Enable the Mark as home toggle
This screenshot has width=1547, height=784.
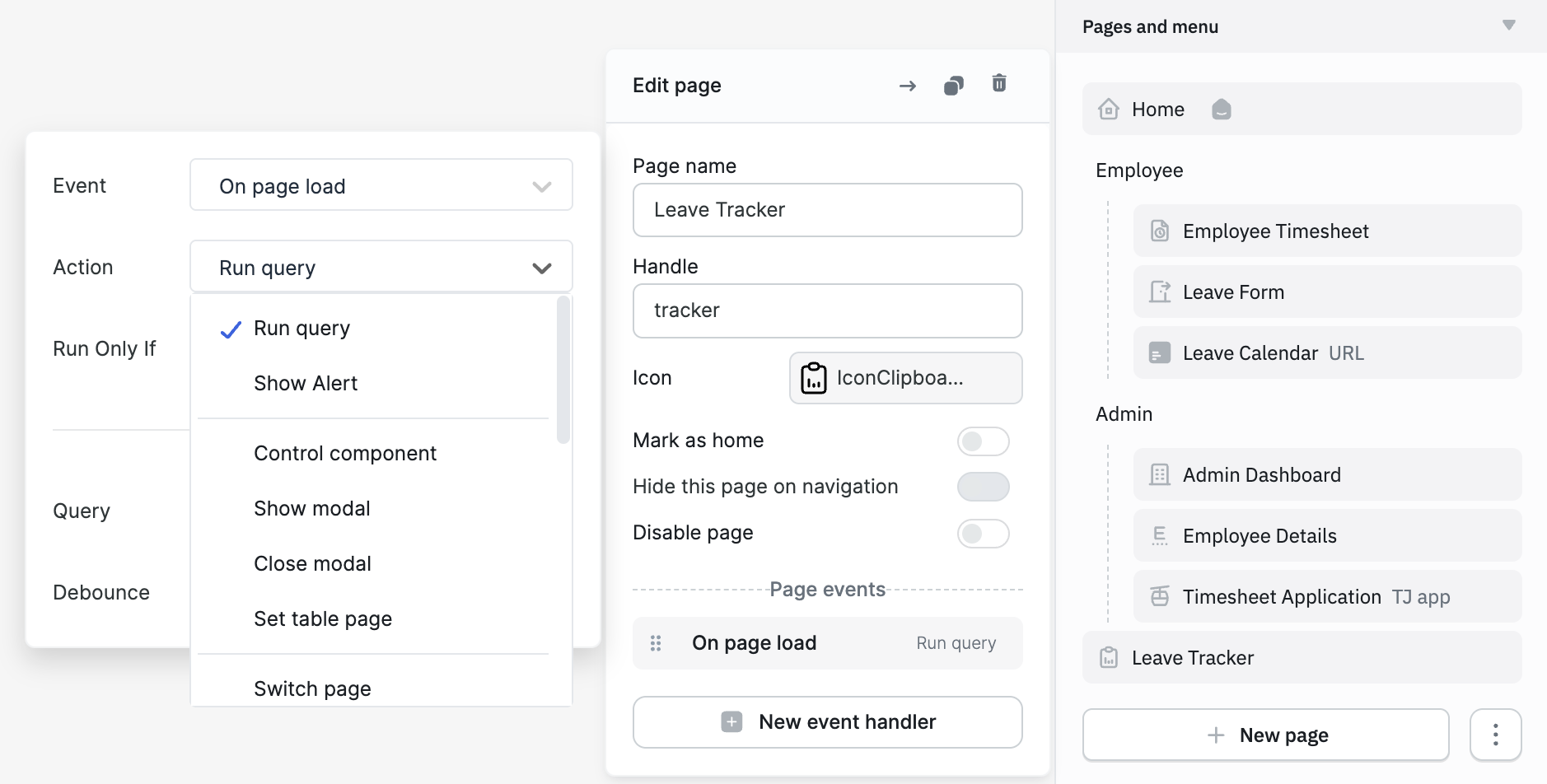(x=984, y=441)
